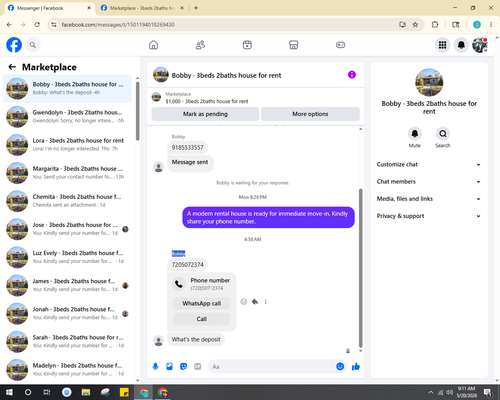This screenshot has height=400, width=500.
Task: Reload the page in the browser
Action: click(37, 25)
